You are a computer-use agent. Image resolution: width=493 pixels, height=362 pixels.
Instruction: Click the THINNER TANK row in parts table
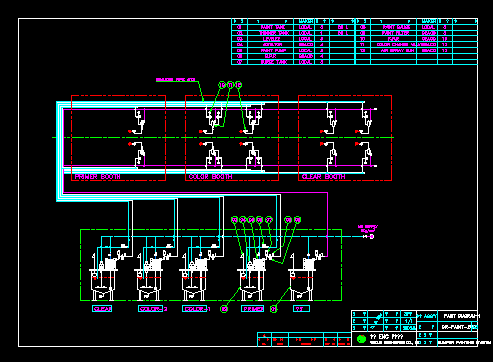293,33
